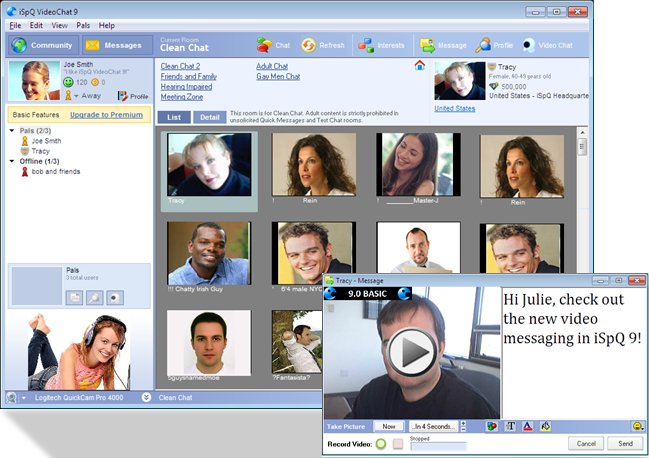Image resolution: width=649 pixels, height=458 pixels.
Task: Open the Interests toolbar item
Action: 381,45
